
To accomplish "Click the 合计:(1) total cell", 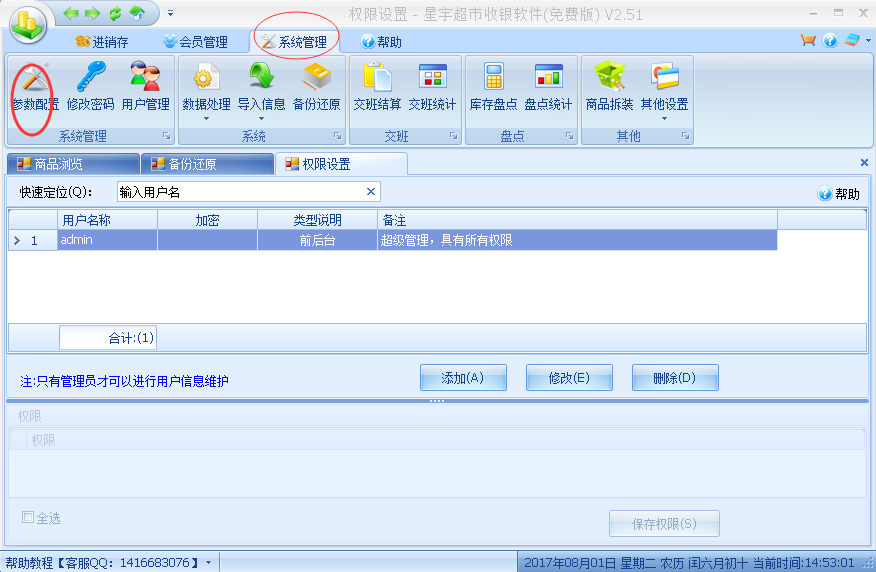I will pos(108,338).
